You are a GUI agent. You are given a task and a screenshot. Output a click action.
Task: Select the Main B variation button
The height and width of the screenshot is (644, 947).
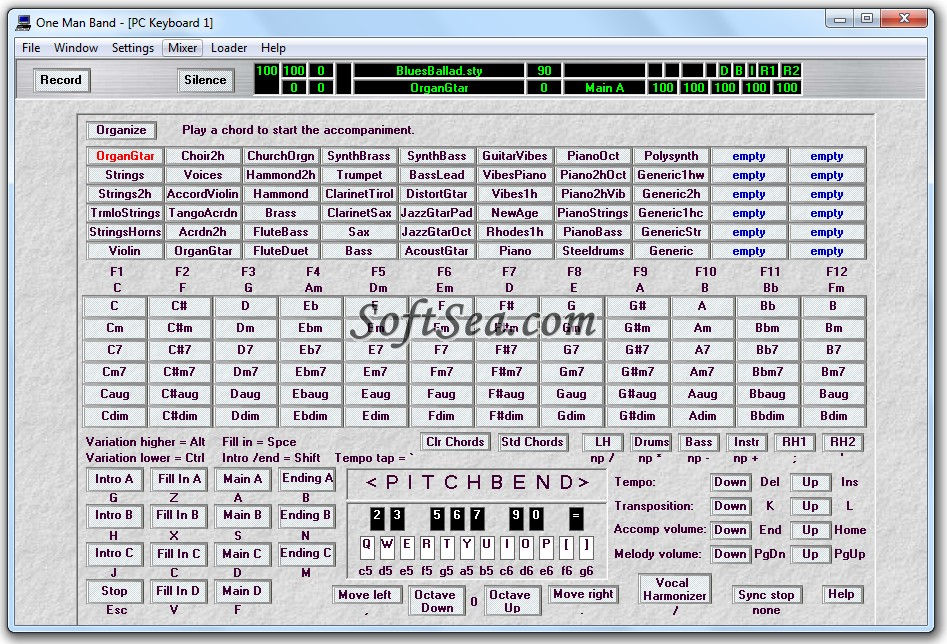(x=242, y=516)
